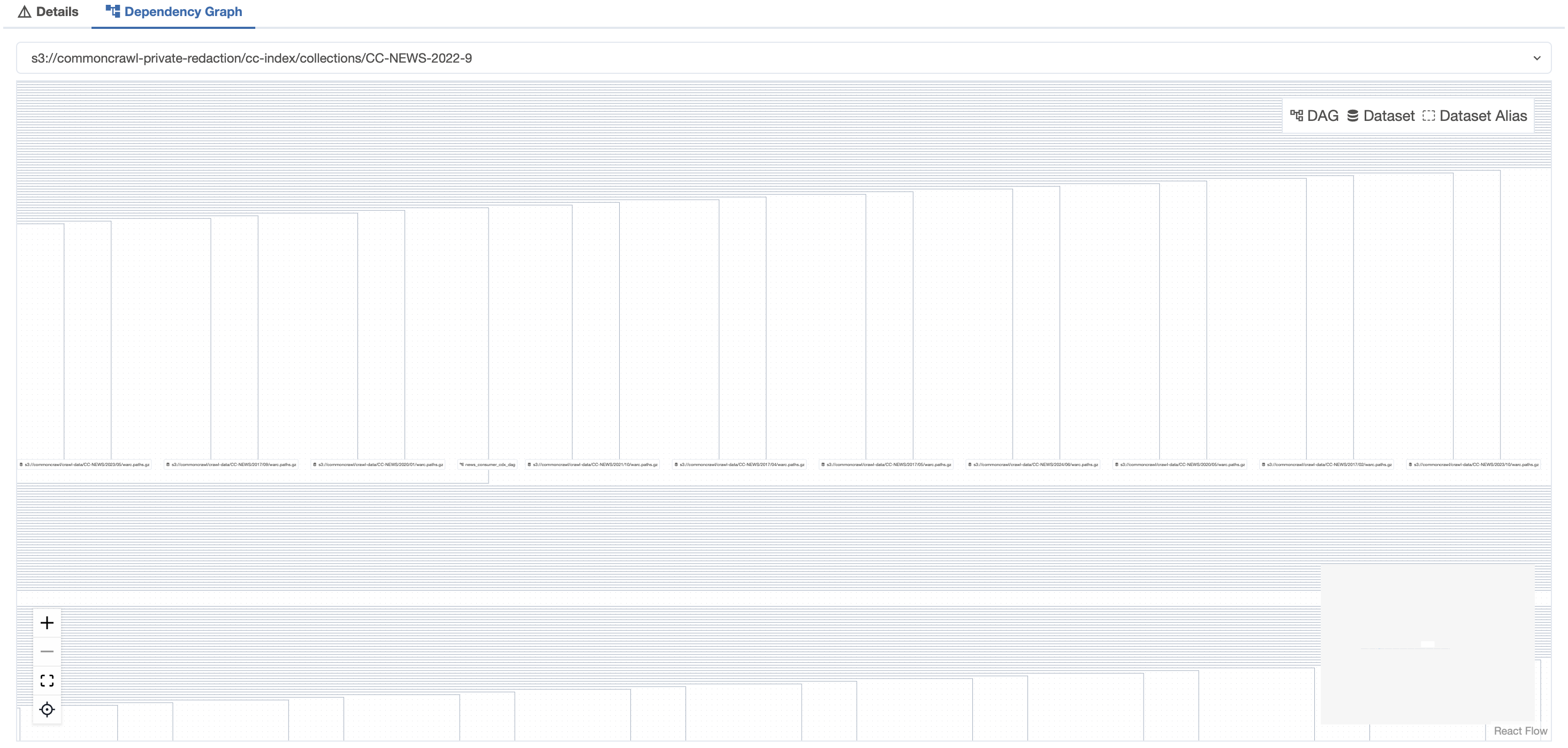Select the CC-NEWS/2023/05 warc.paths.gz node
Screen dimensions: 1568x748
[x=84, y=464]
